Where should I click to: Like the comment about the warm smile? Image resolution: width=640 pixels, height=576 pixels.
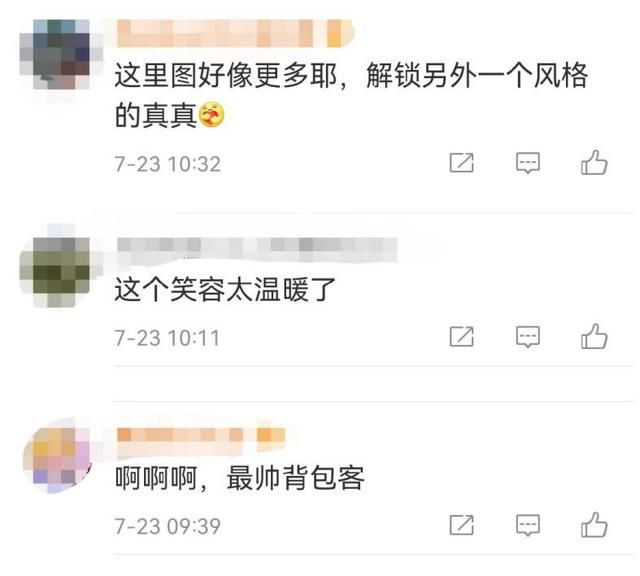[594, 336]
